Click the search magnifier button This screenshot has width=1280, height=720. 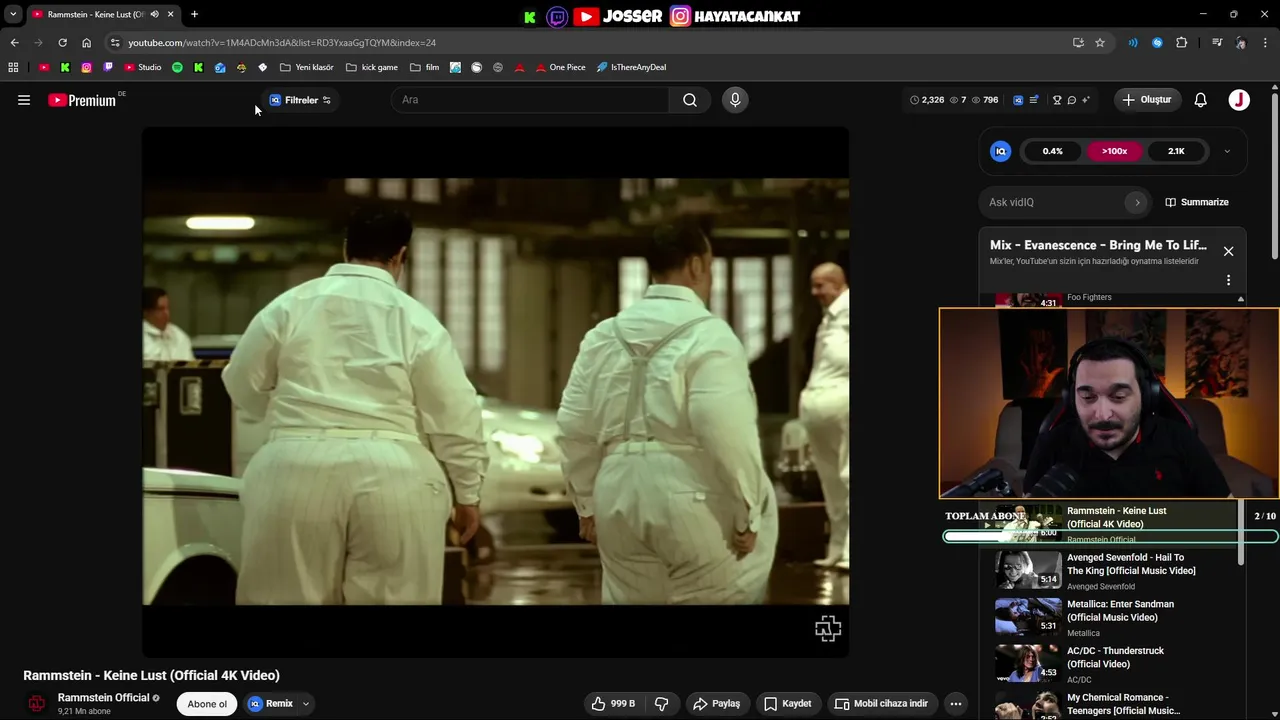690,100
